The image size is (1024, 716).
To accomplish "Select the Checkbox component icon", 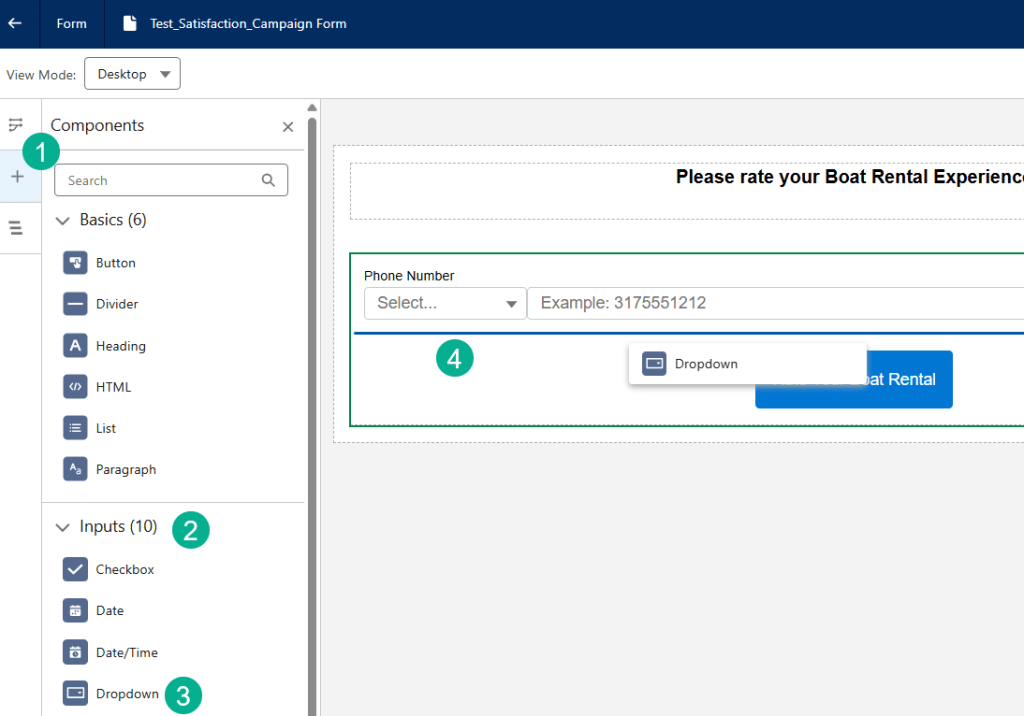I will click(x=75, y=569).
